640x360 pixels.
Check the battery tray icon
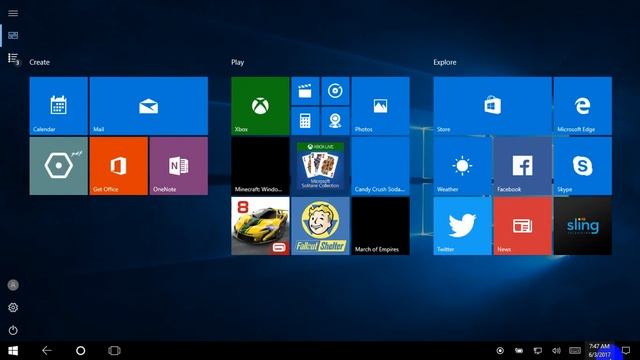tap(519, 351)
